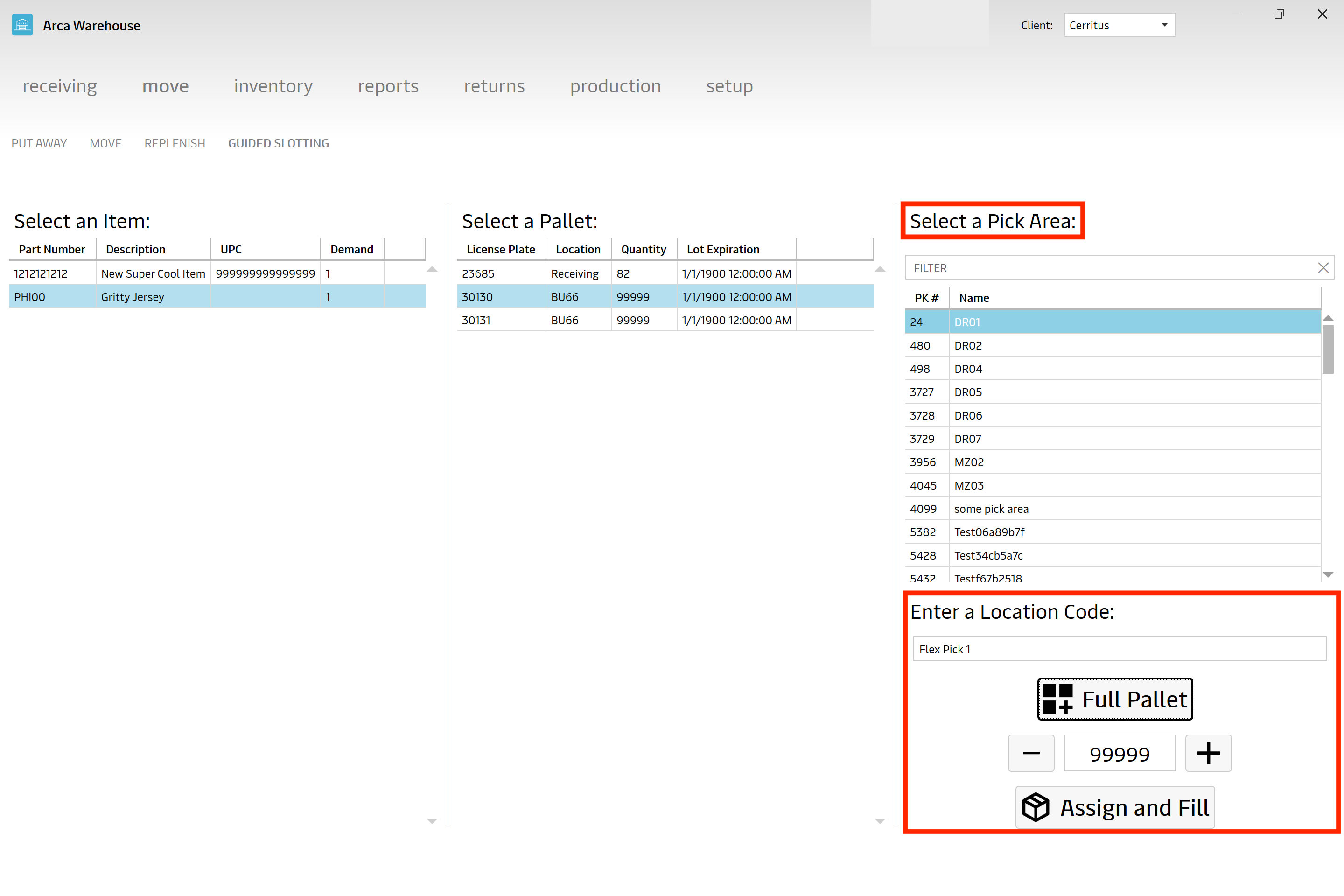
Task: Select pick area DR02
Action: tap(1113, 346)
